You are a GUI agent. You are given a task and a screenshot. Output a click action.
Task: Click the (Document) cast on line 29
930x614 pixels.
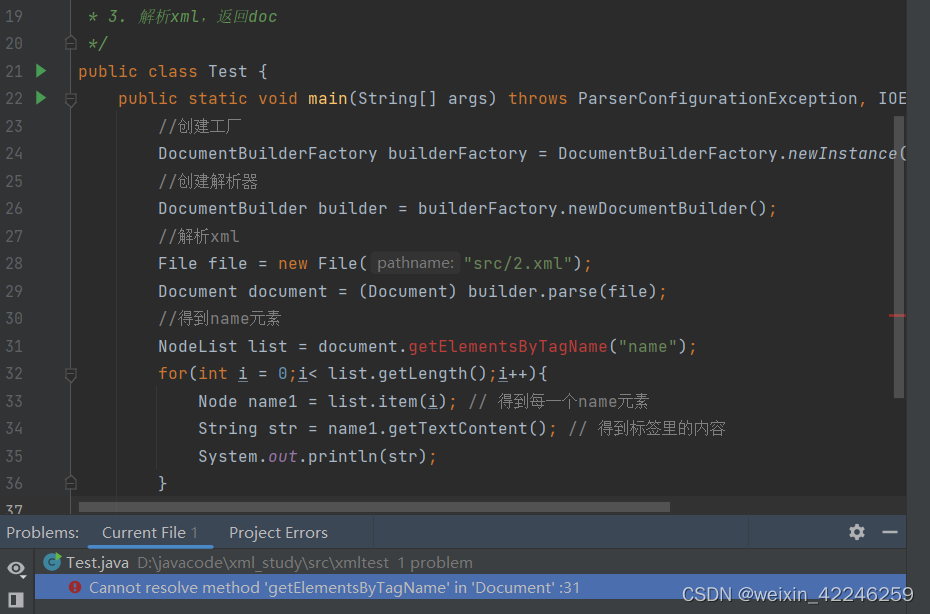click(407, 291)
